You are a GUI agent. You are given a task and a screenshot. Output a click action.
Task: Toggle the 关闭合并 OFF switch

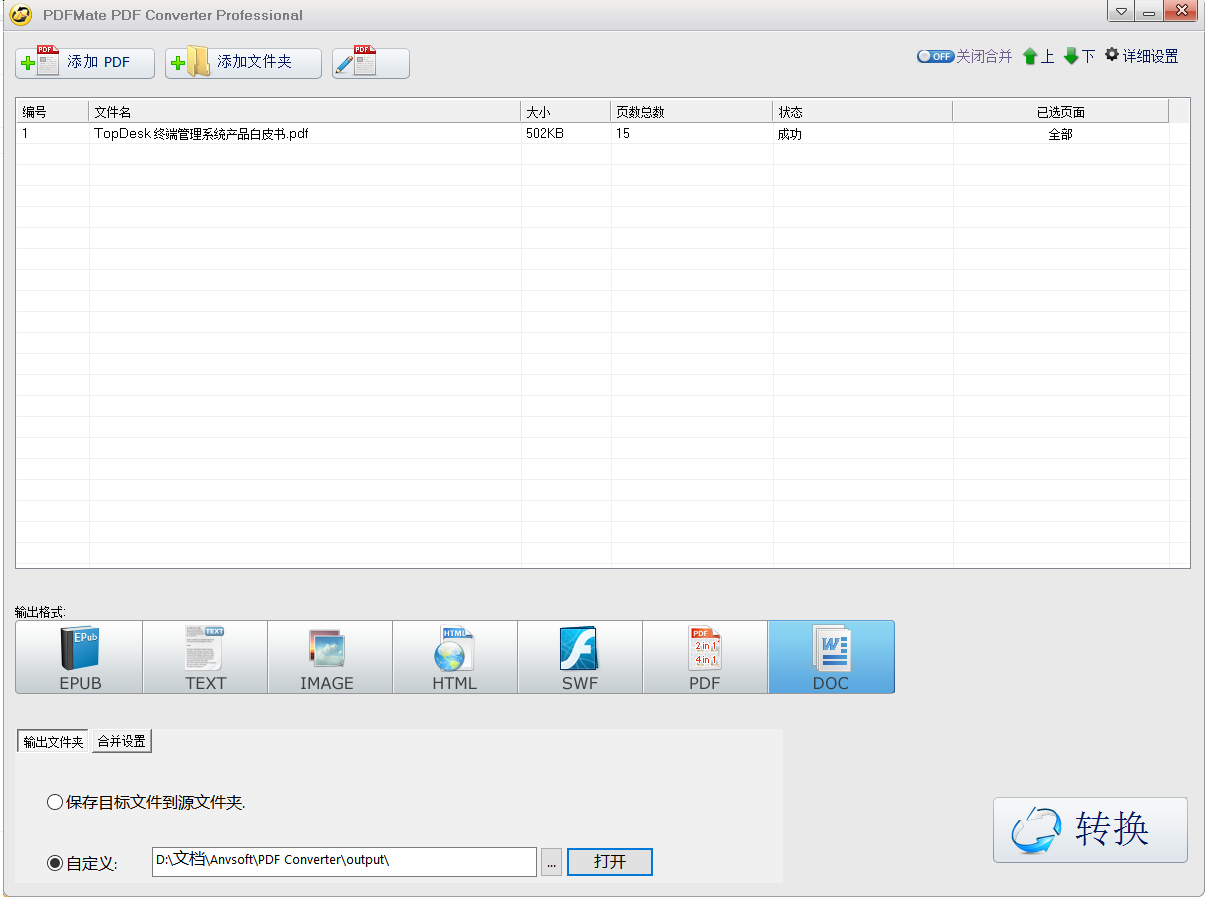click(935, 57)
